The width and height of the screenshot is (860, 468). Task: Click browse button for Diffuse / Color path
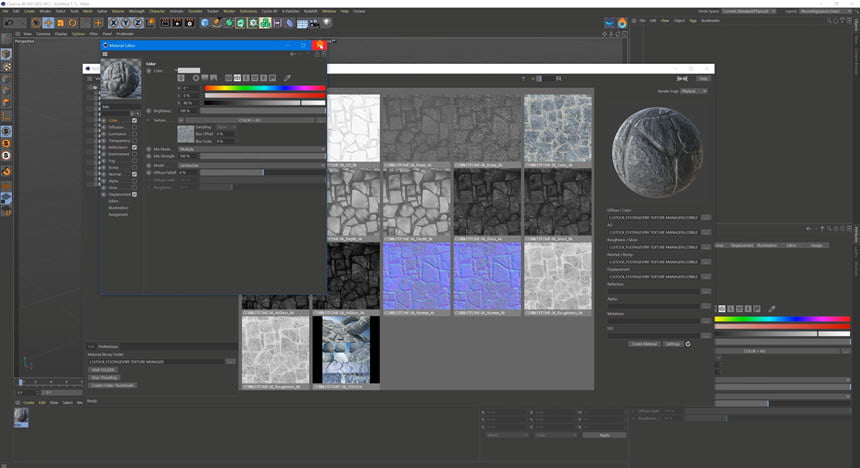(x=706, y=218)
